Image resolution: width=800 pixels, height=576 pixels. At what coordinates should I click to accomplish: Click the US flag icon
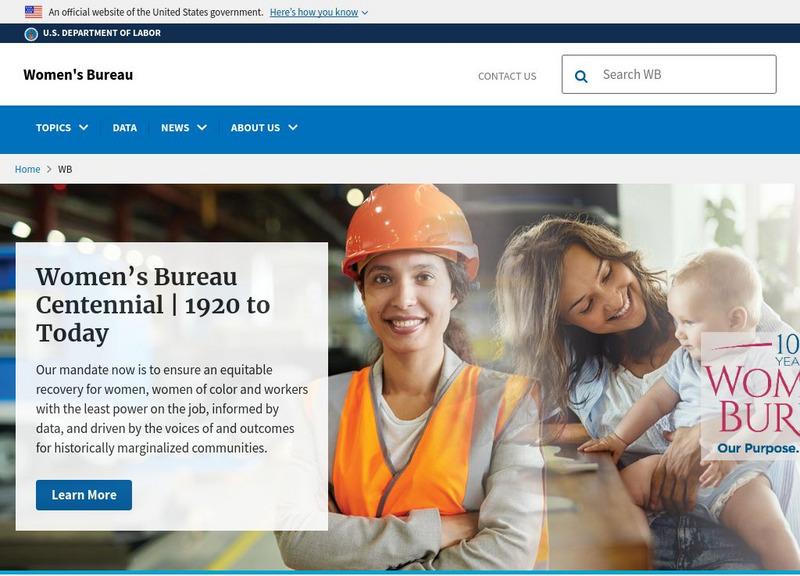click(33, 12)
